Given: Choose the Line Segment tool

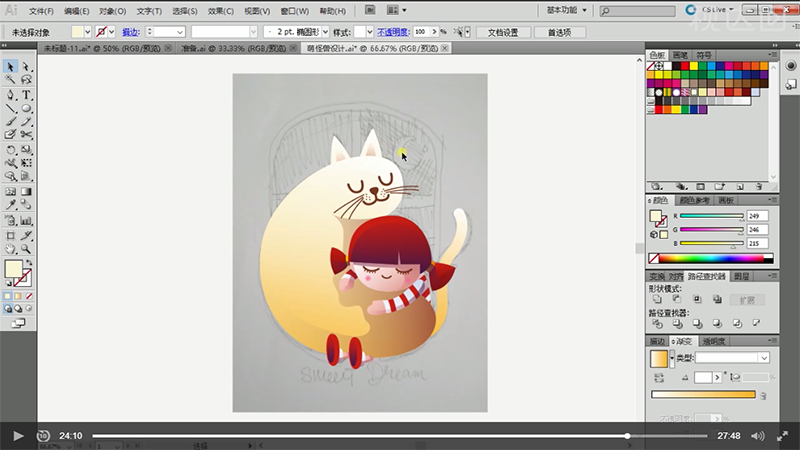Looking at the screenshot, I should pyautogui.click(x=10, y=108).
